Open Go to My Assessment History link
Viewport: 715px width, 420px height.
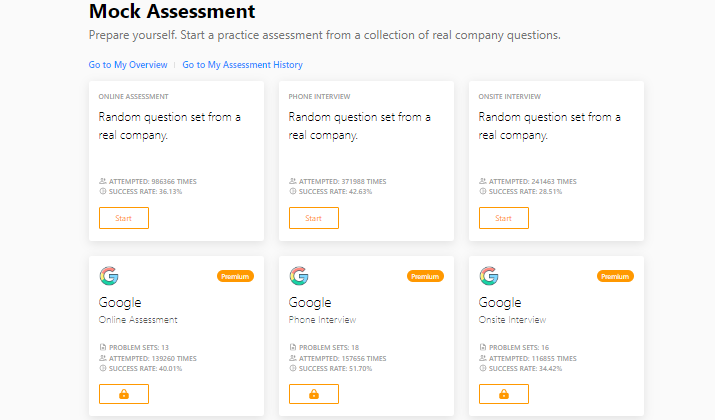(243, 65)
